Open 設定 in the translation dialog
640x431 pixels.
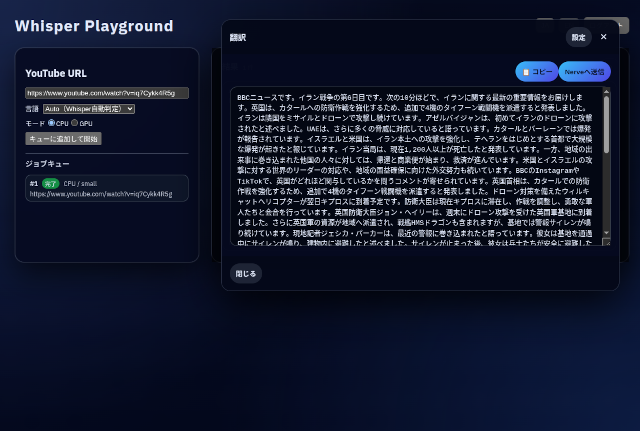578,37
